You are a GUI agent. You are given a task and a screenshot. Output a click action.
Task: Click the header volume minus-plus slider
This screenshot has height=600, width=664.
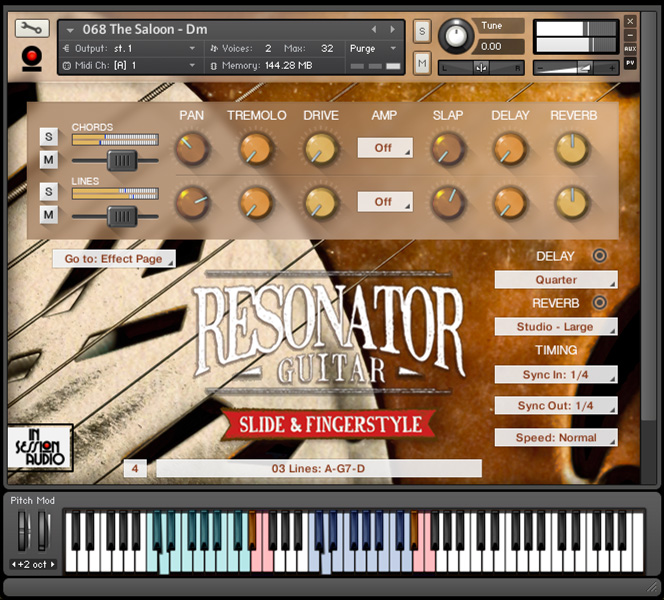[x=576, y=68]
